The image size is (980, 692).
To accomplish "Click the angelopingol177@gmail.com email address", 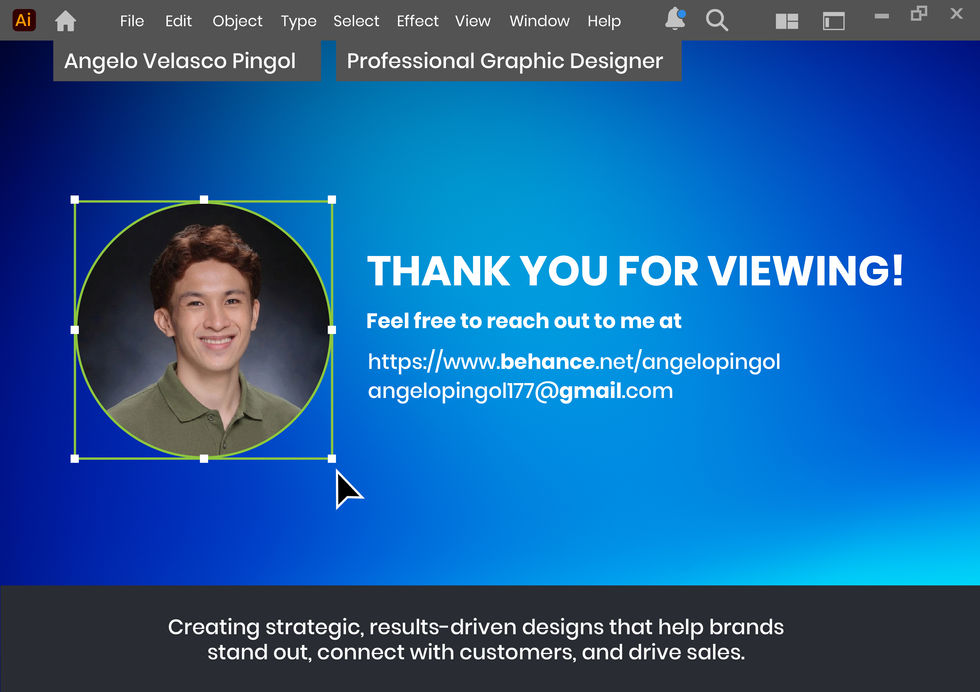I will point(520,391).
